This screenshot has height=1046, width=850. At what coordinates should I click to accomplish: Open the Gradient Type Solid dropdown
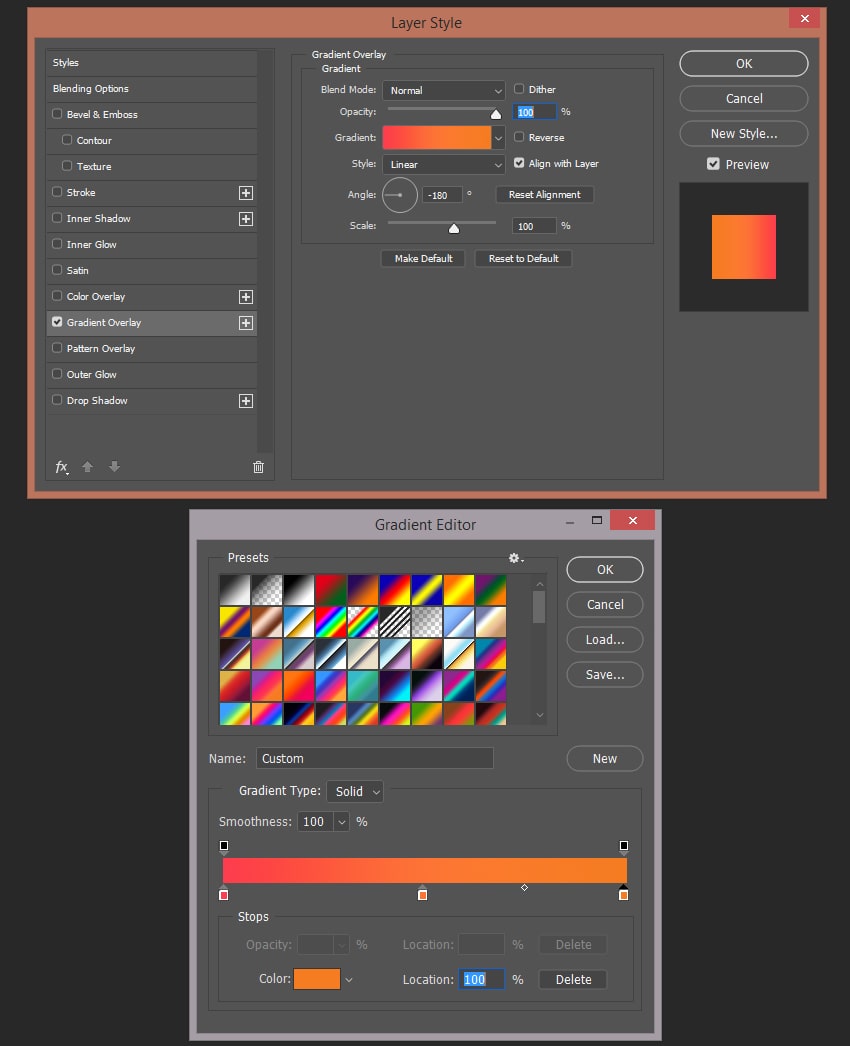355,791
